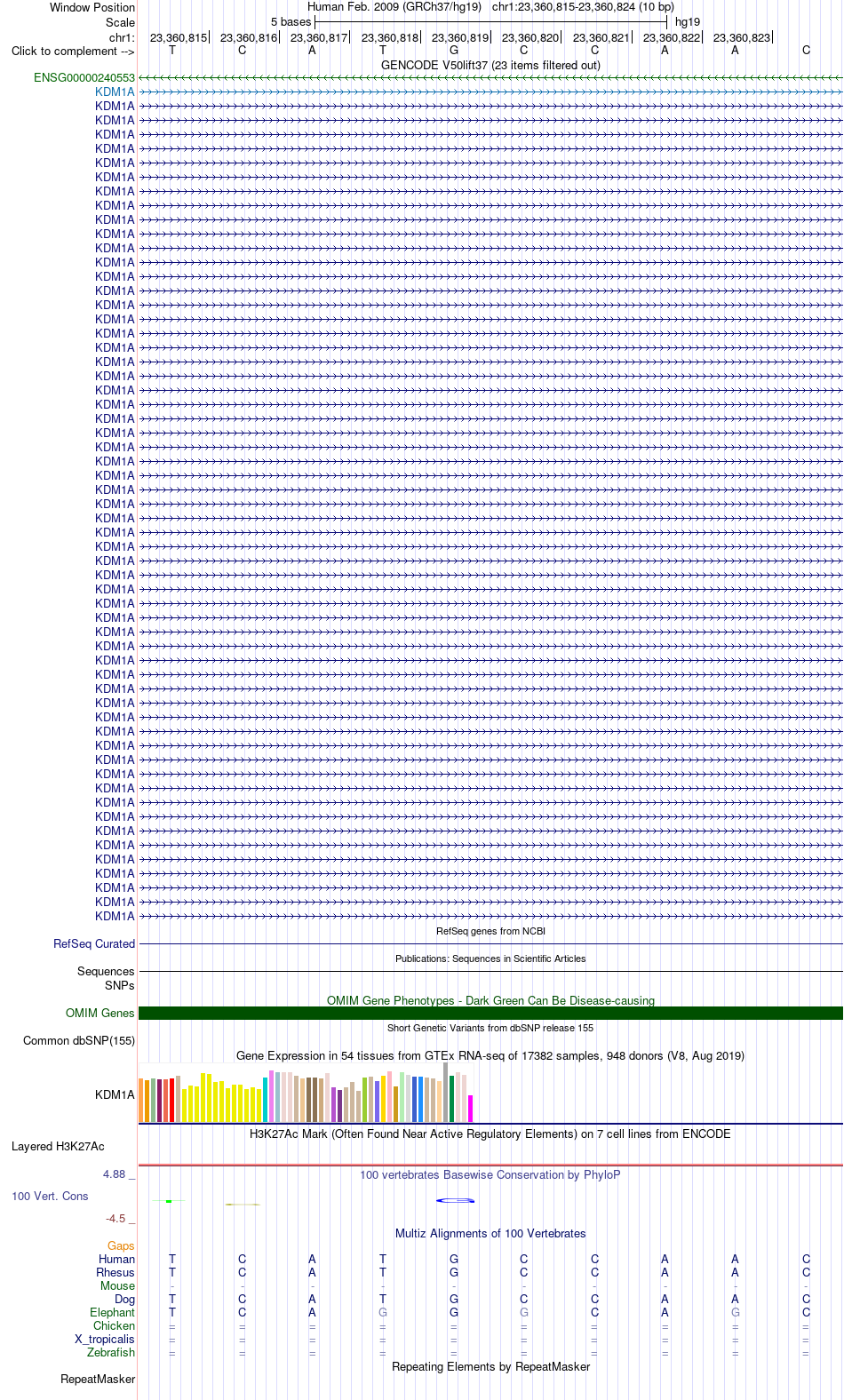Click the 4.88 PhyloP upper scale value
The image size is (844, 1400).
(115, 1174)
